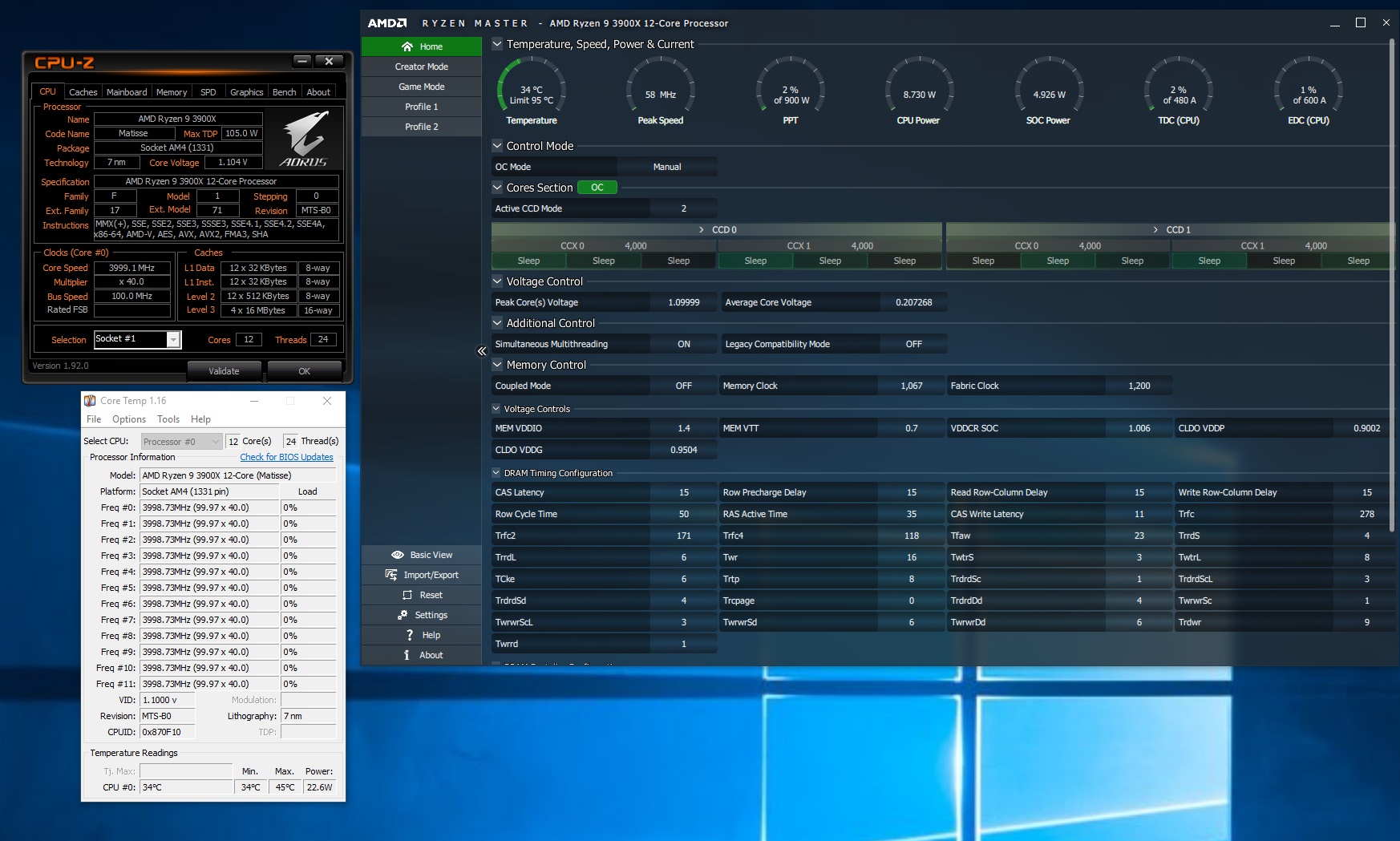Click the Reset icon in sidebar
The image size is (1400, 841).
[x=407, y=595]
